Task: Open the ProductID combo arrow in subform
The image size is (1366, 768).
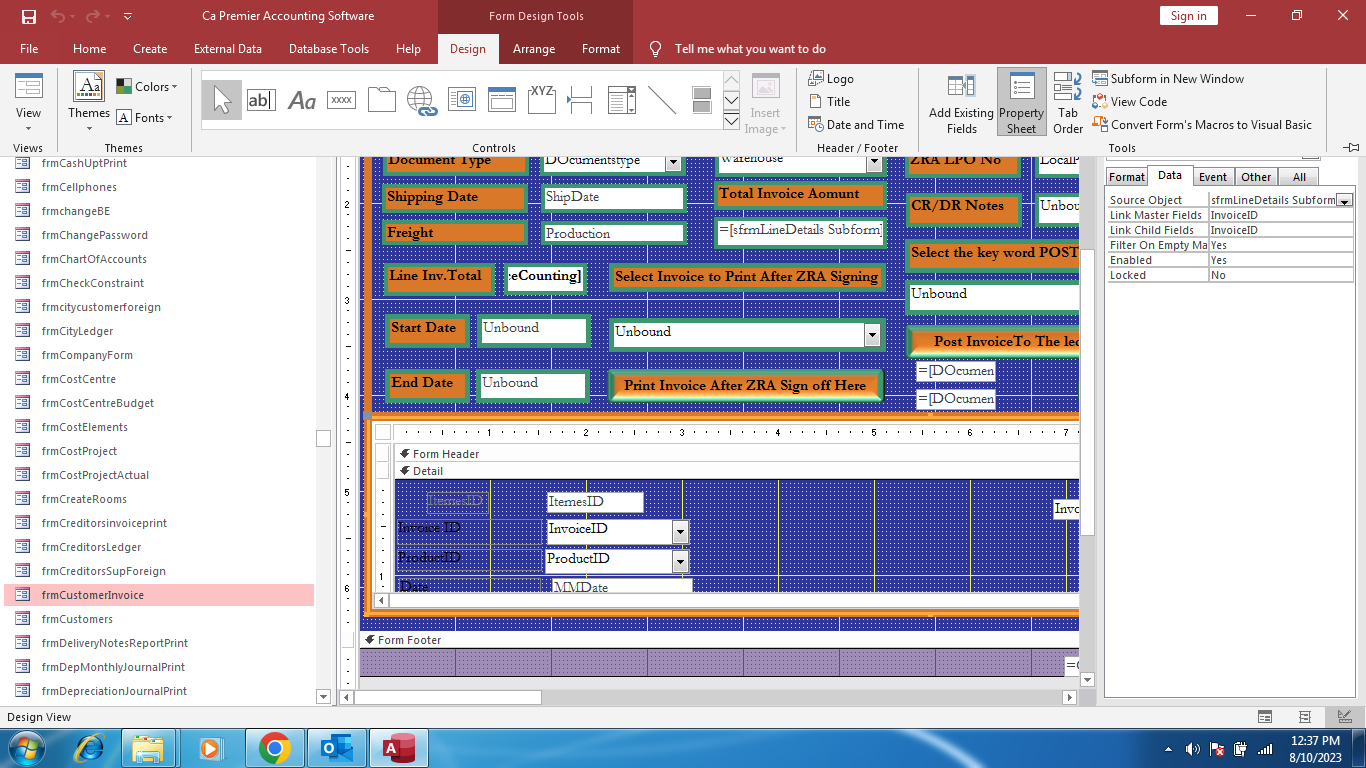Action: (680, 562)
